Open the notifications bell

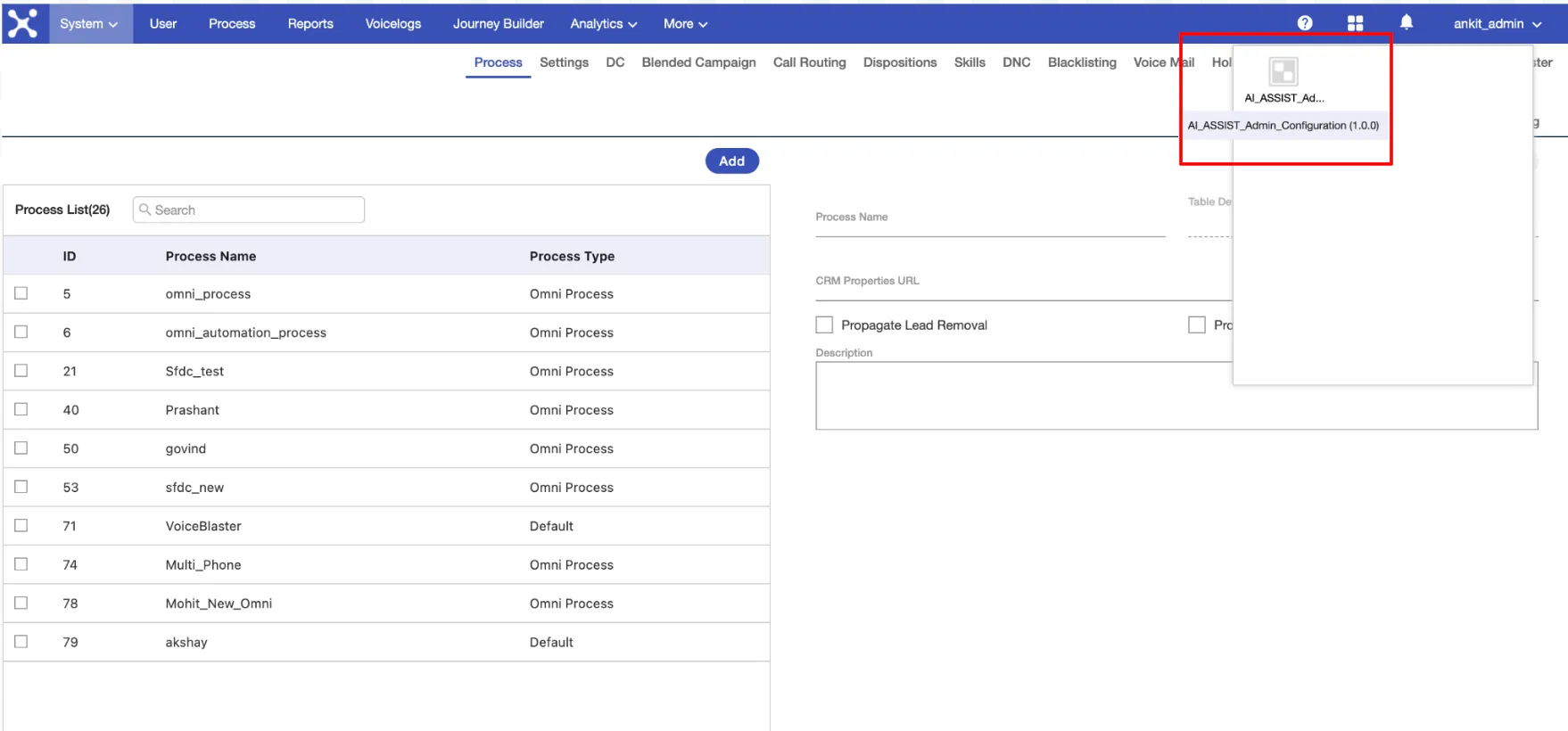pyautogui.click(x=1407, y=22)
